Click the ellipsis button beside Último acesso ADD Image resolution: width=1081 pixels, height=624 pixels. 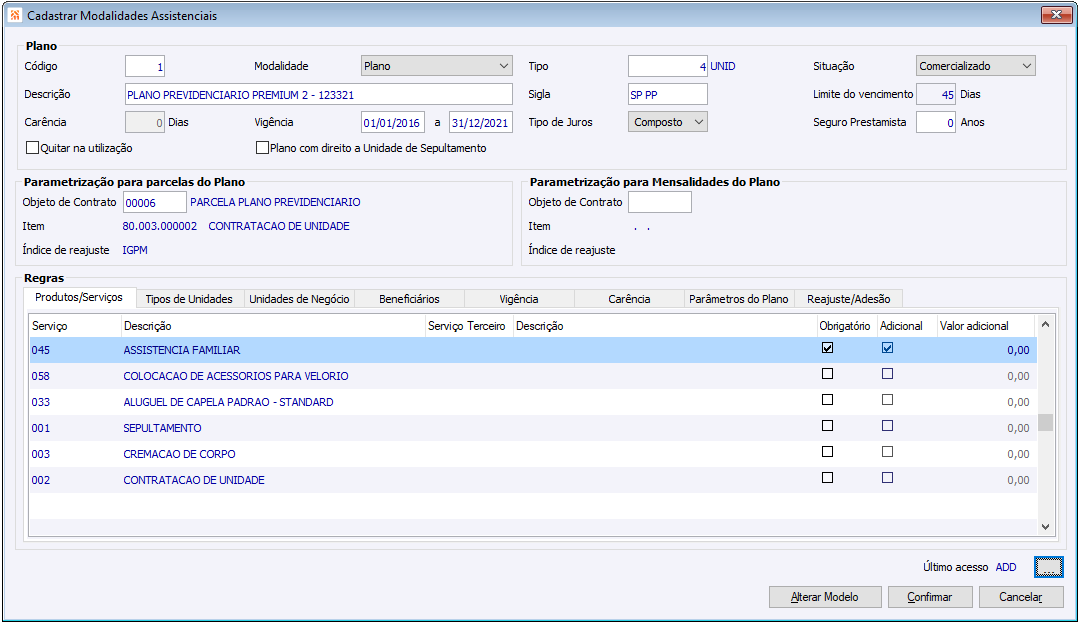pos(1048,567)
